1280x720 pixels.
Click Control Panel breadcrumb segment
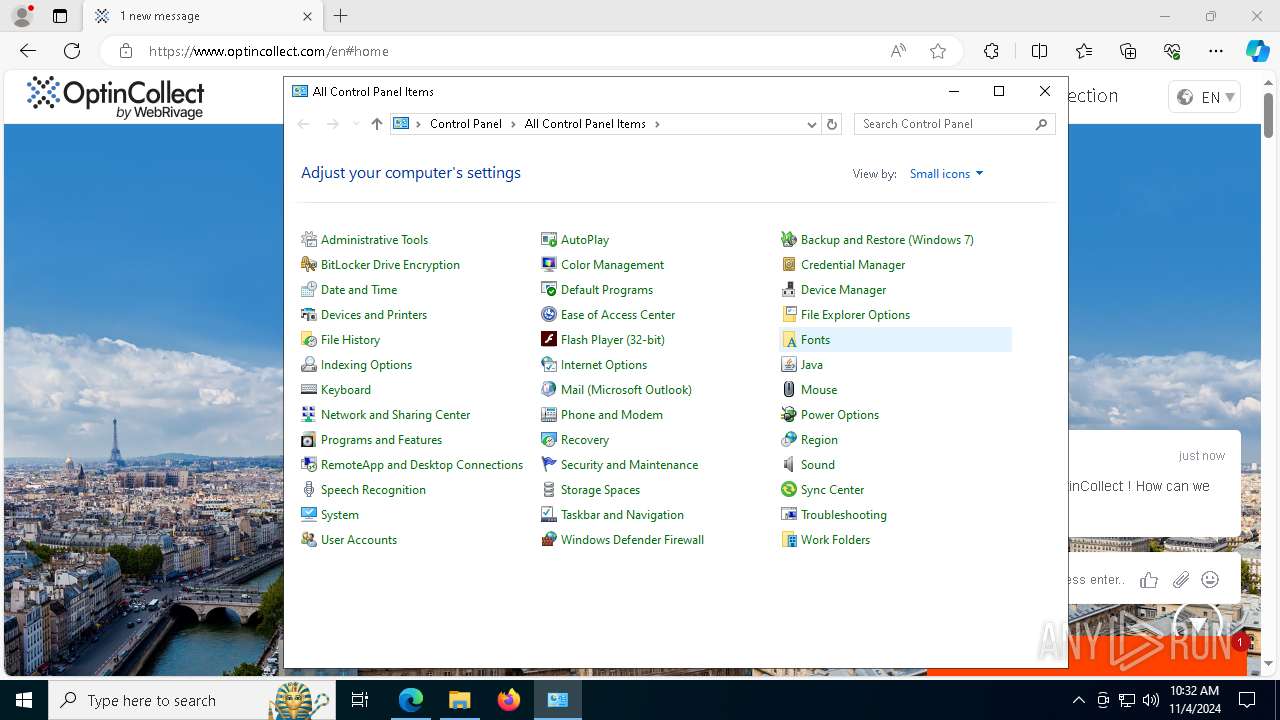pos(465,124)
